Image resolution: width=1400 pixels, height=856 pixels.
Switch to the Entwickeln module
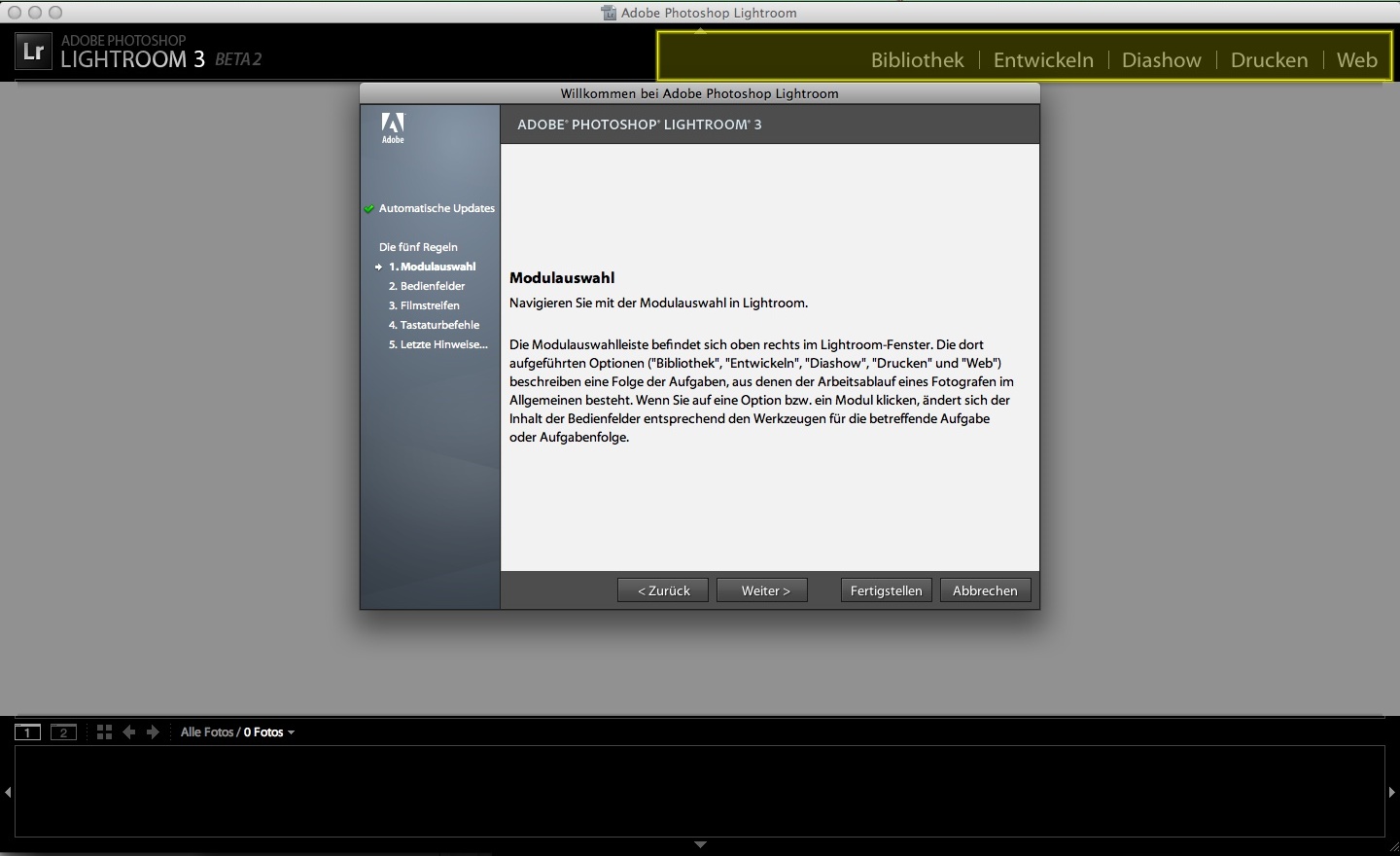[x=1042, y=59]
